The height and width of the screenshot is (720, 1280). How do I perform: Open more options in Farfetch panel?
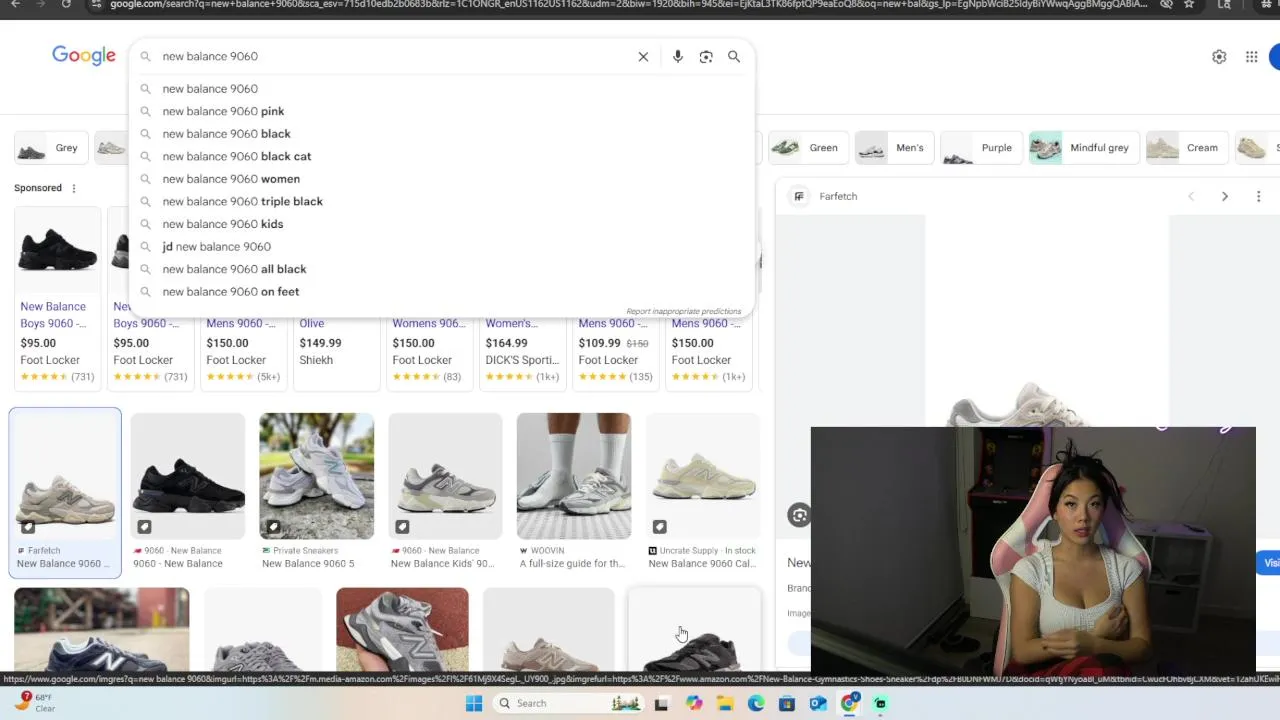[1258, 197]
